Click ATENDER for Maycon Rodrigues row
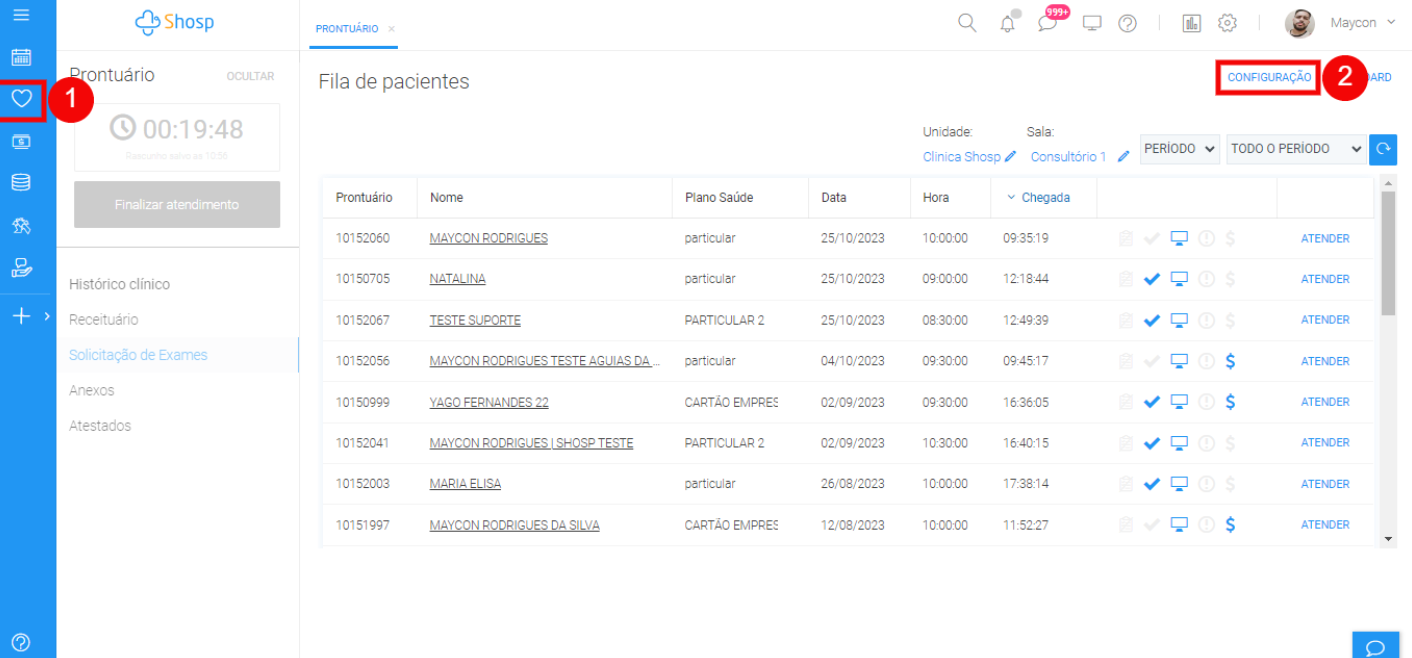1412x658 pixels. click(1325, 238)
